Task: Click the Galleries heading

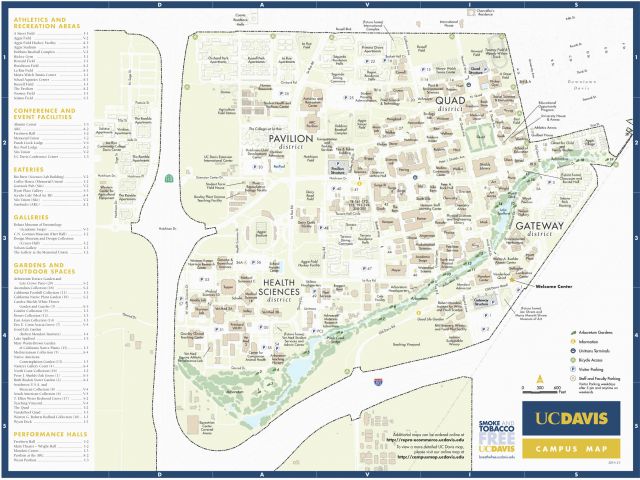Action: [31, 217]
